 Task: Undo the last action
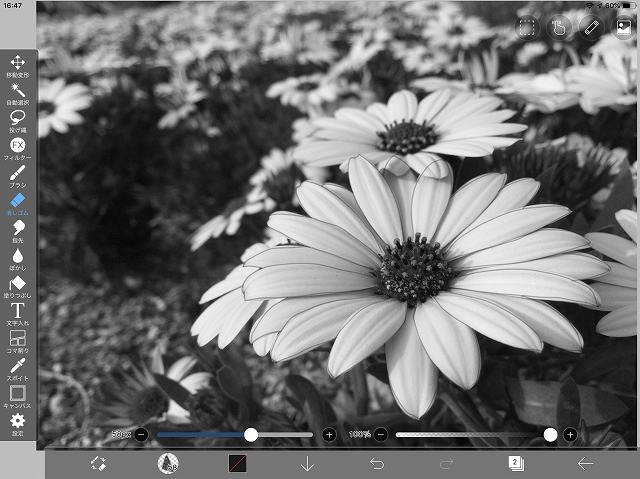377,464
